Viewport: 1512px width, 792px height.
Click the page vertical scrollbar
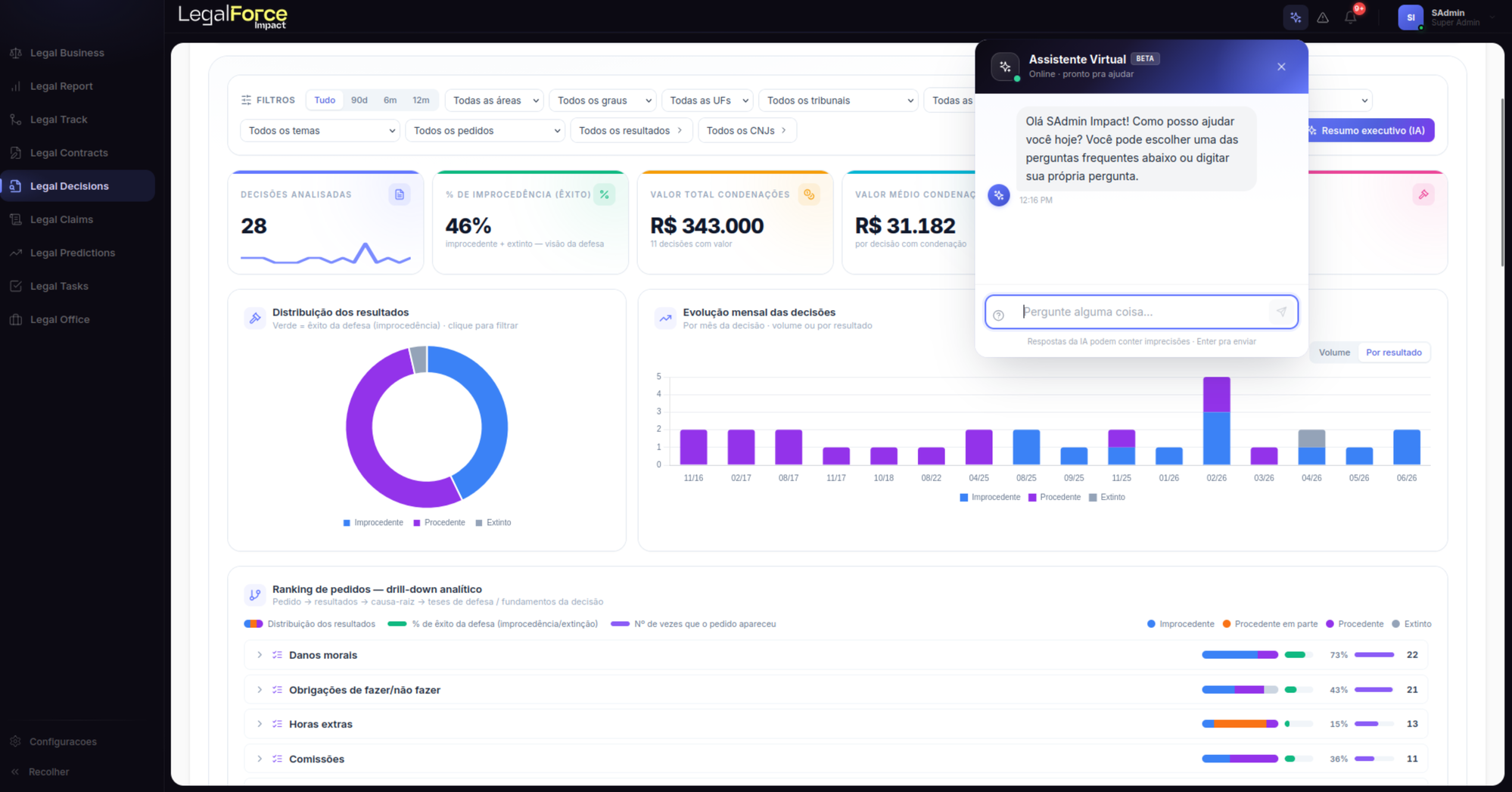coord(1502,182)
